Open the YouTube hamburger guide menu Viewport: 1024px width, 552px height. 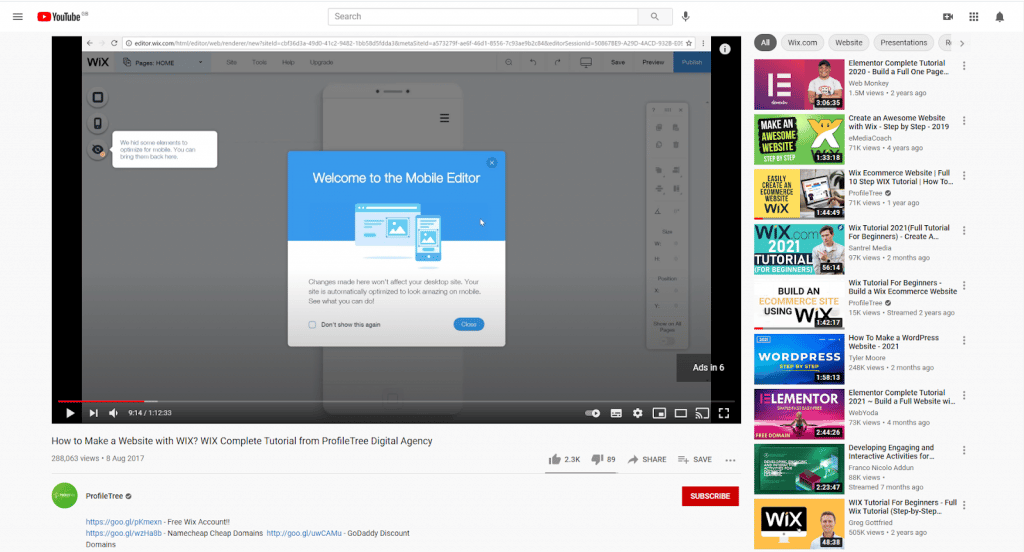point(18,16)
